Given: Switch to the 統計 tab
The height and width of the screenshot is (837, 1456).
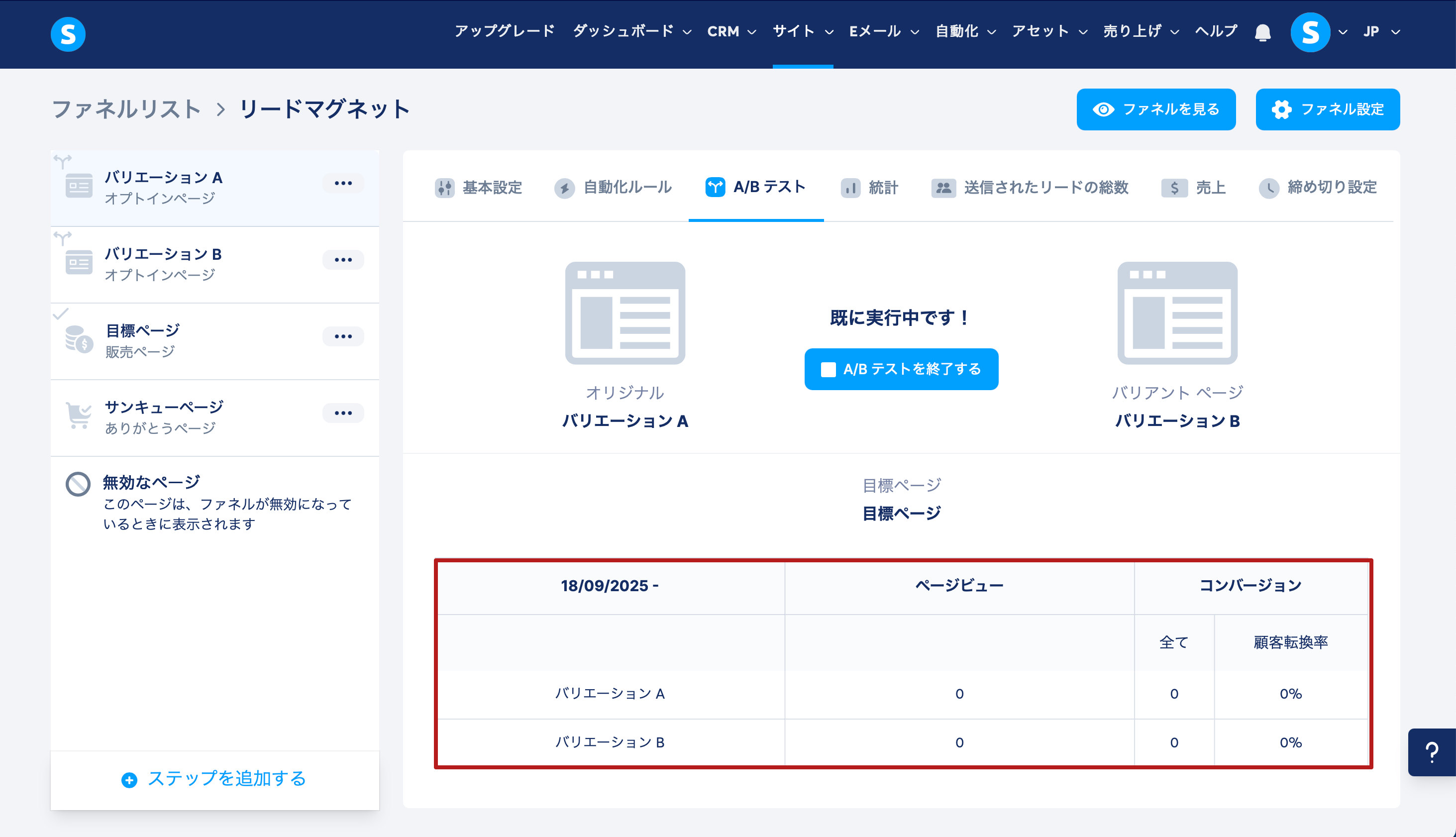Looking at the screenshot, I should point(870,188).
